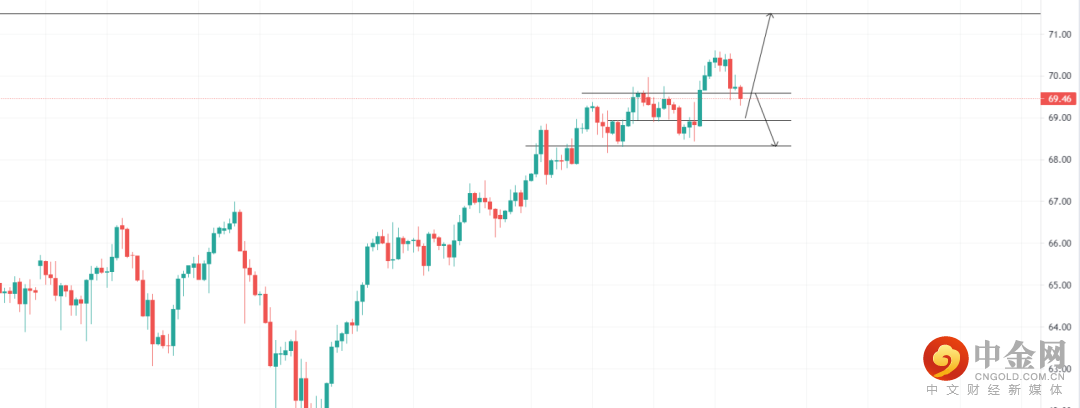Click the 69.00 price axis label

tap(1059, 118)
